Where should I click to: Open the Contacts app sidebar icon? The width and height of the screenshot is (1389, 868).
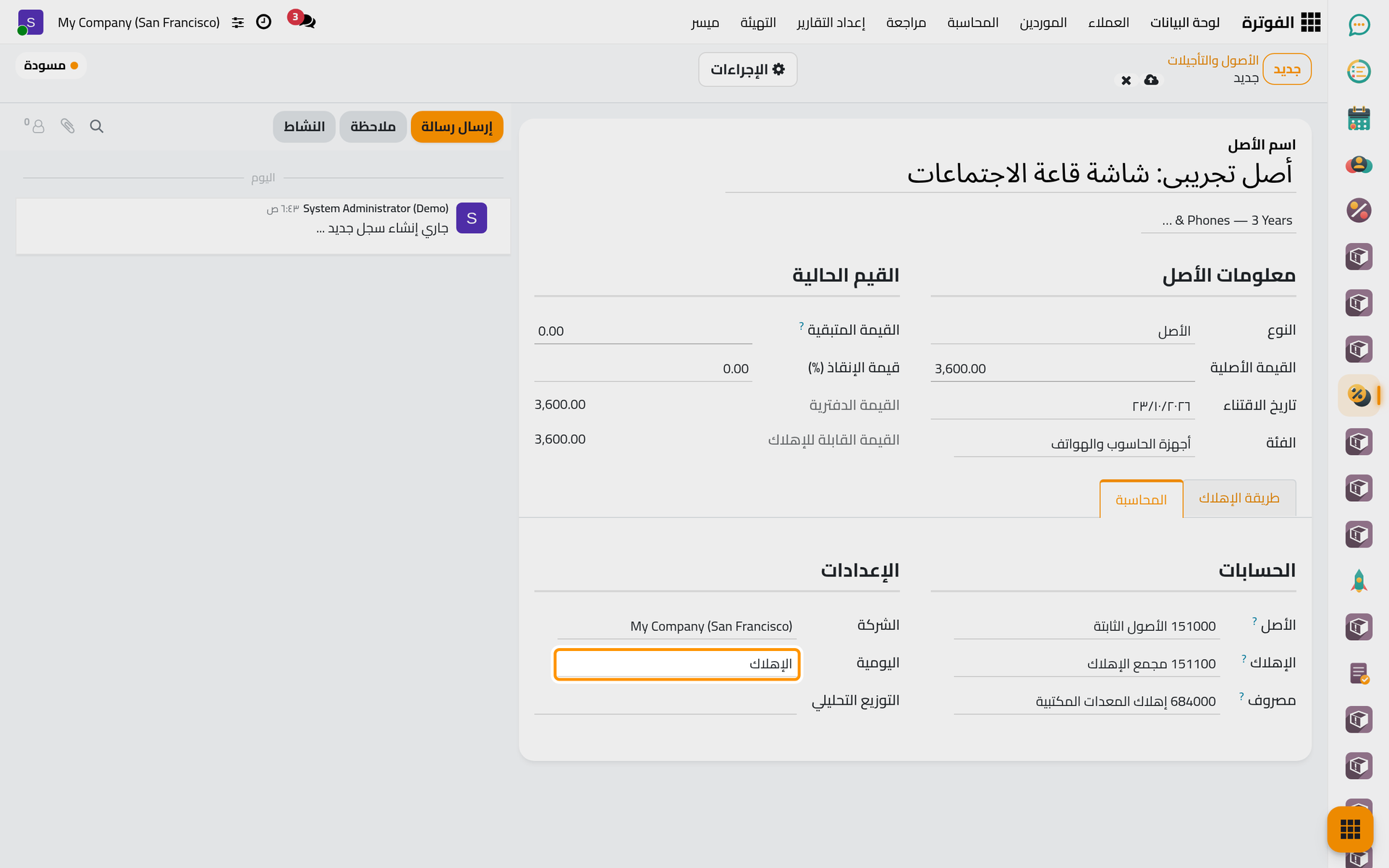tap(1359, 164)
